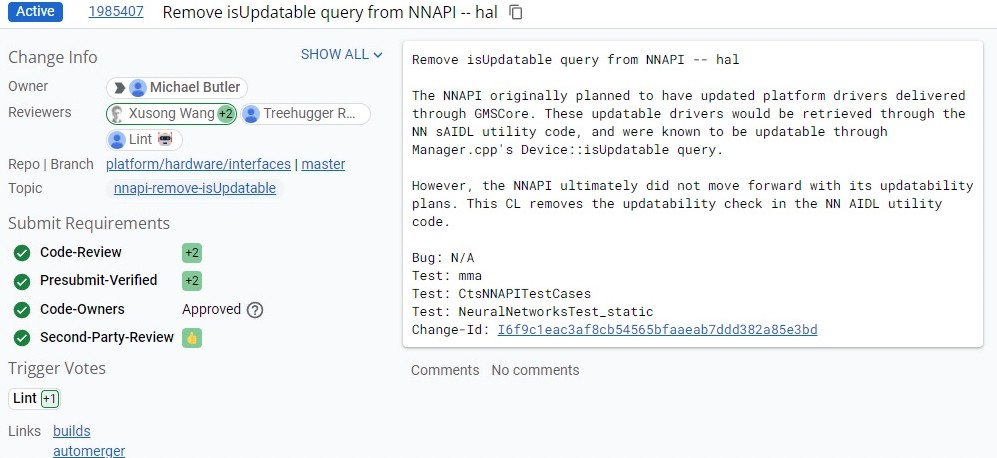Click the green check icon beside Presubmit-Verified
Viewport: 997px width, 458px height.
pos(22,281)
